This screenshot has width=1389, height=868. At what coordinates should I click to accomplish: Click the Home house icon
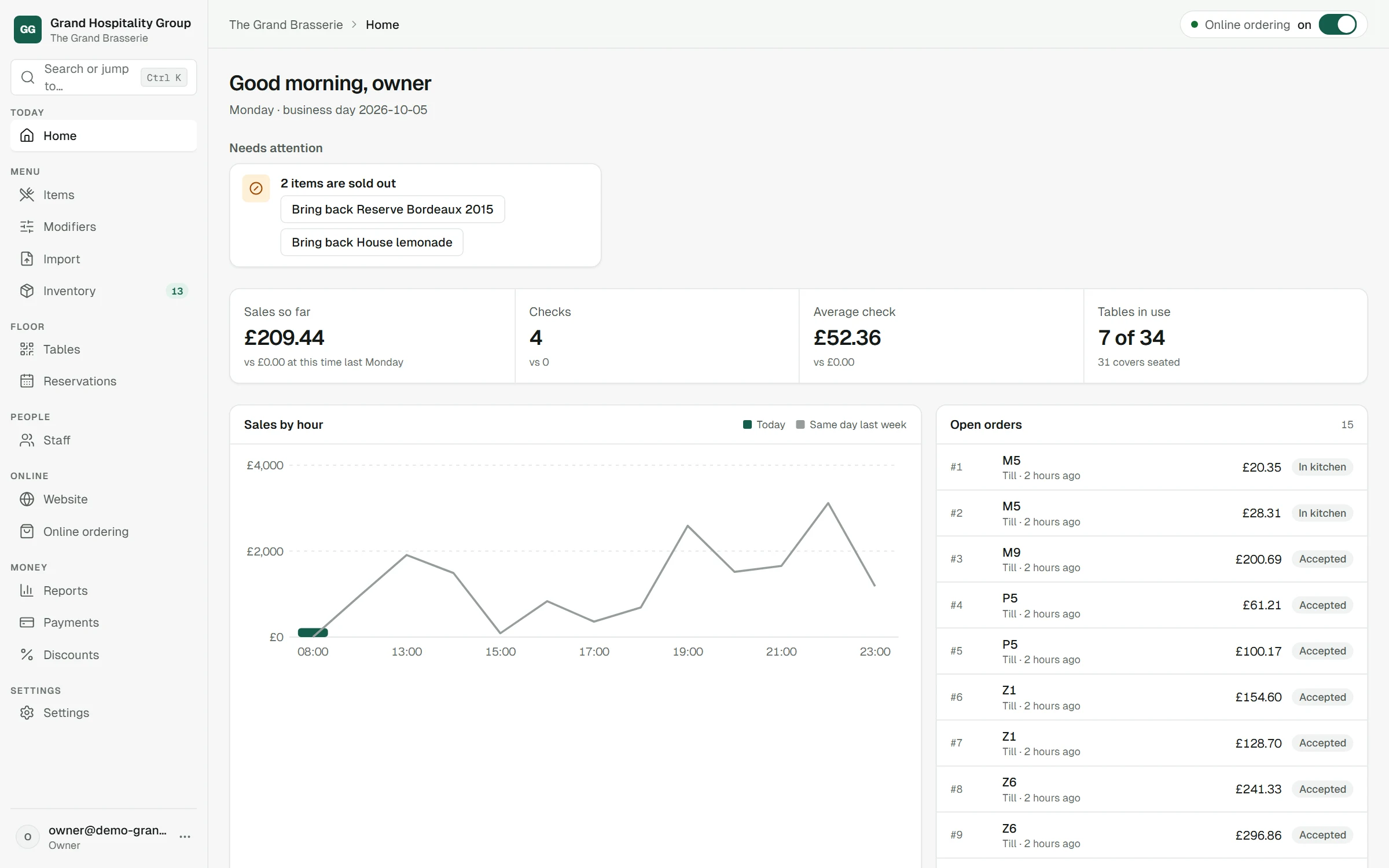pyautogui.click(x=27, y=135)
